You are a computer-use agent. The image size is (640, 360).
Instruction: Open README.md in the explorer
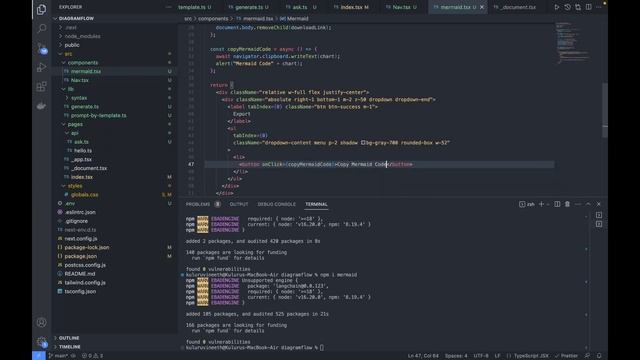point(80,274)
